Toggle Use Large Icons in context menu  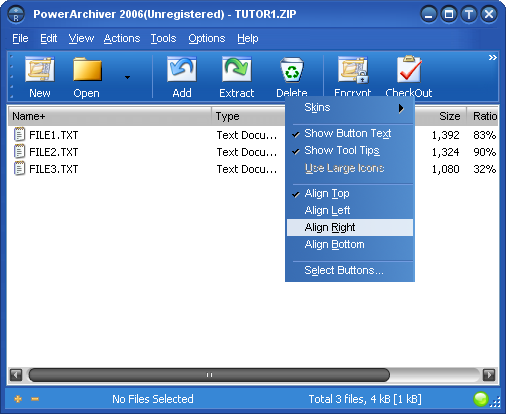[x=350, y=168]
